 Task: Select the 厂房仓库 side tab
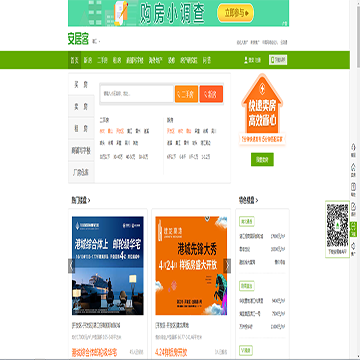[81, 173]
